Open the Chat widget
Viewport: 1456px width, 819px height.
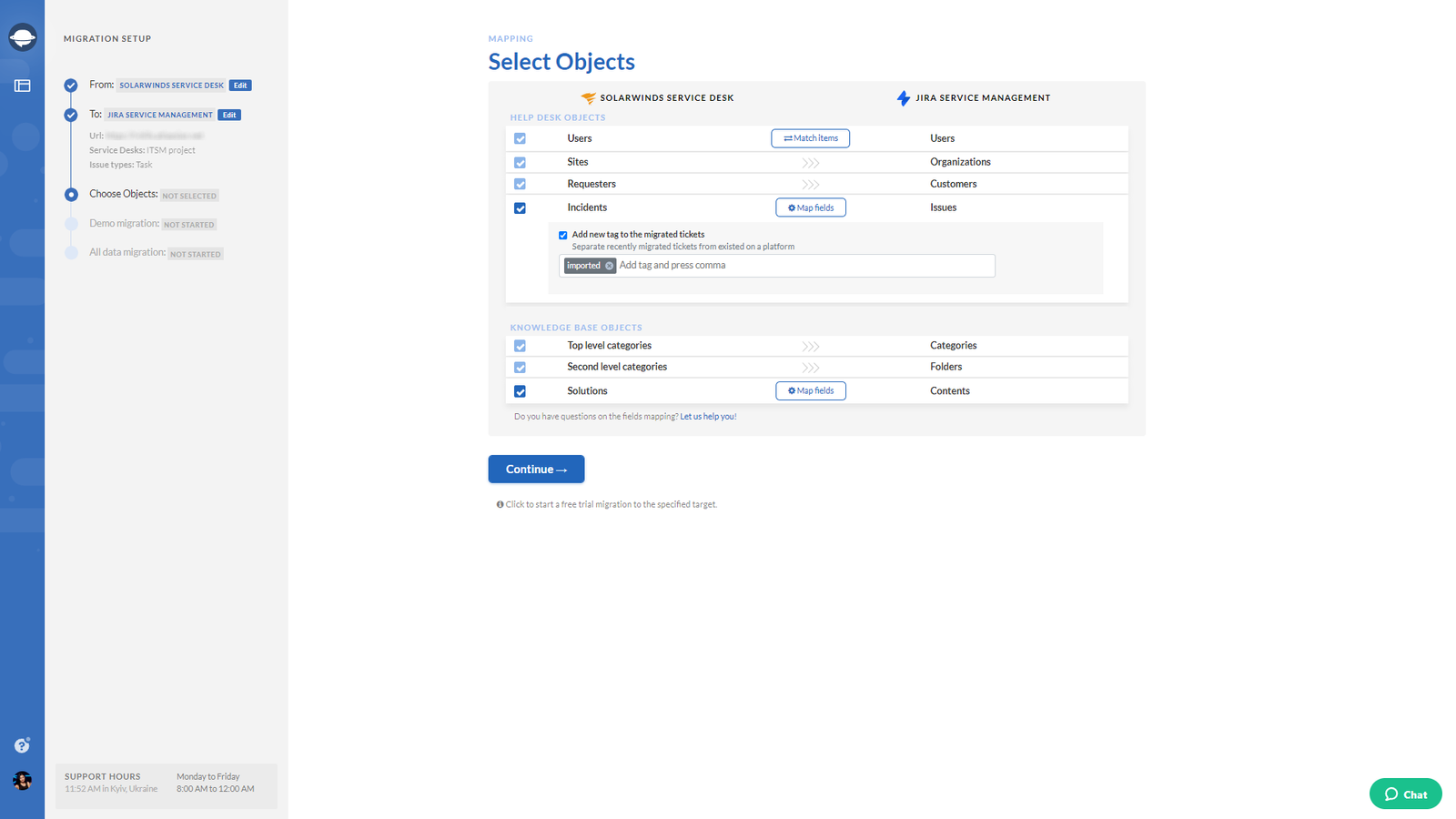(x=1405, y=794)
